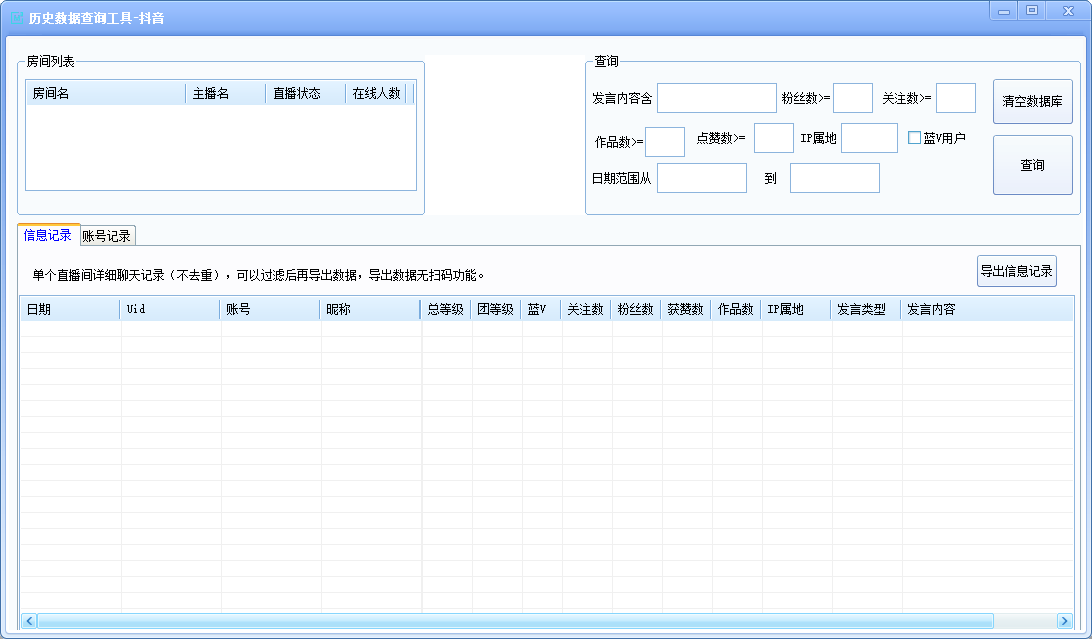Open the 账号记录 tab
This screenshot has width=1092, height=639.
(x=107, y=236)
